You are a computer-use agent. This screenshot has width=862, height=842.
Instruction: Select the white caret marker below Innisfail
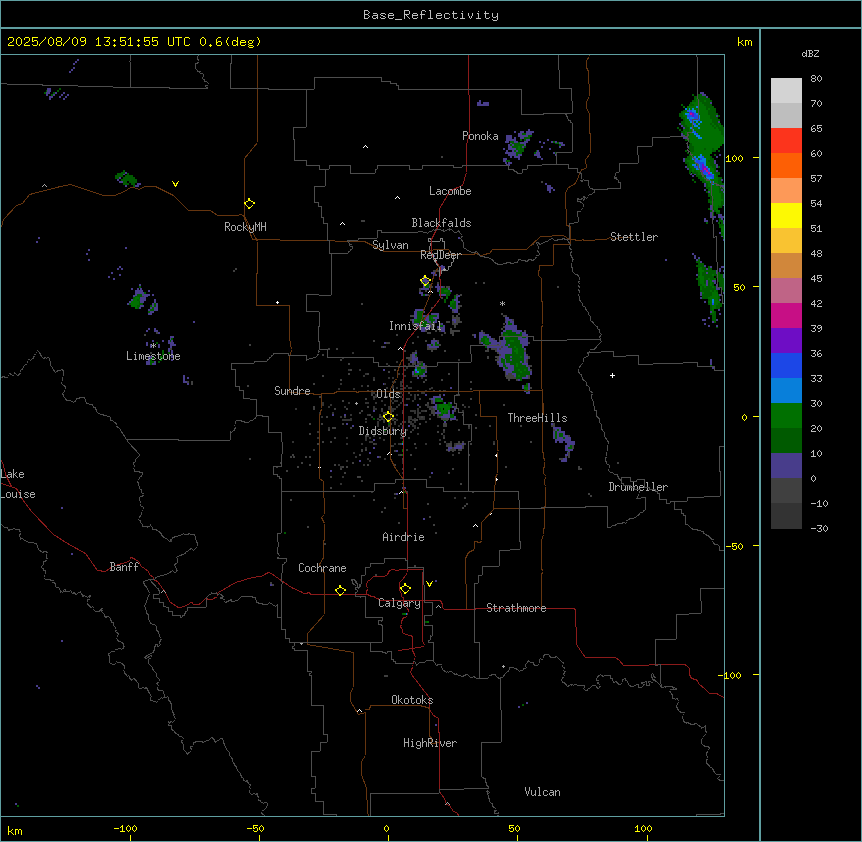click(400, 349)
